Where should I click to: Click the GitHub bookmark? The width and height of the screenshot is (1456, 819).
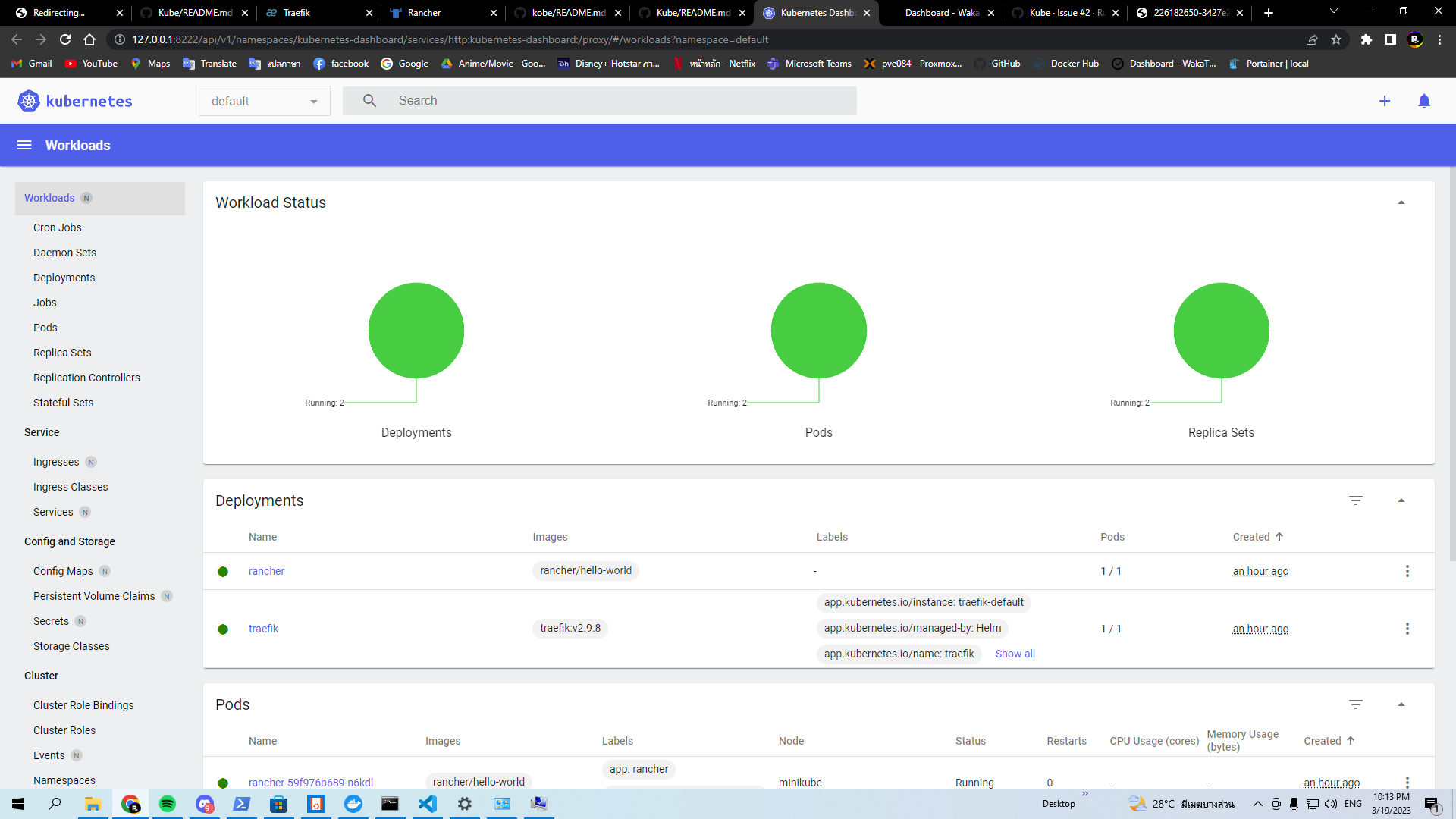pos(998,64)
